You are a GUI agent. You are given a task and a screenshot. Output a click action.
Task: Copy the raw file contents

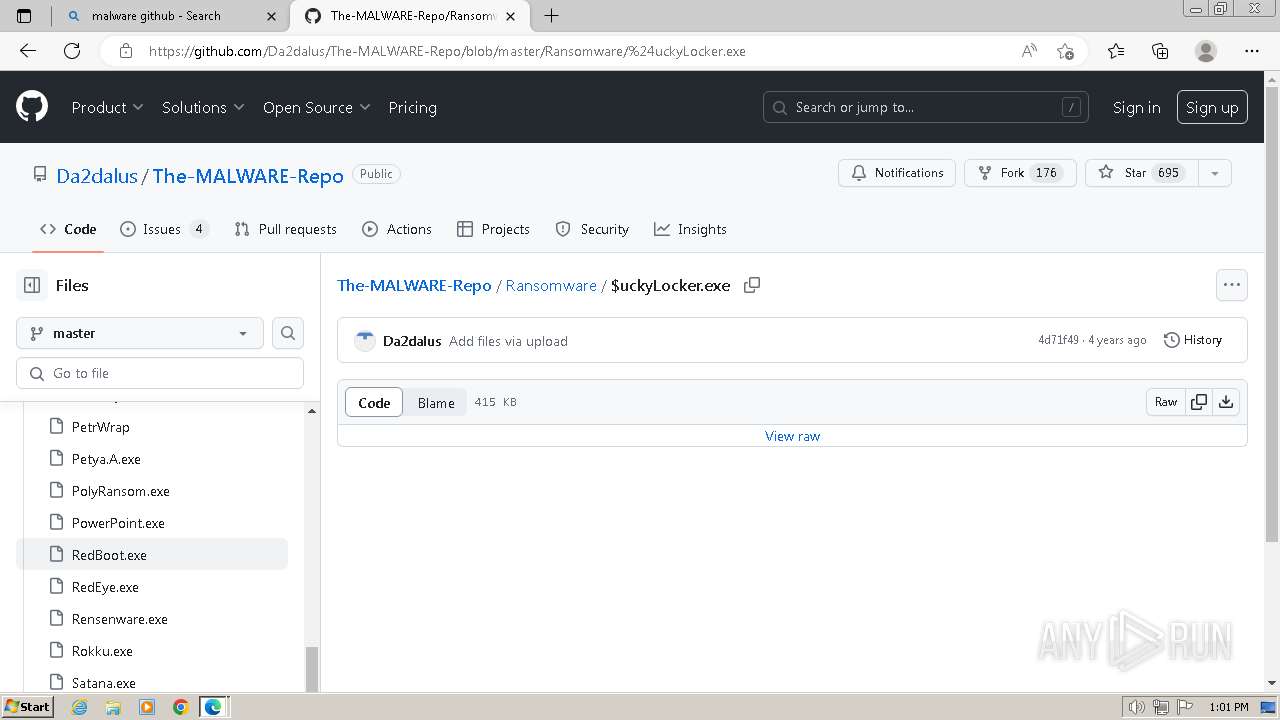[1199, 402]
